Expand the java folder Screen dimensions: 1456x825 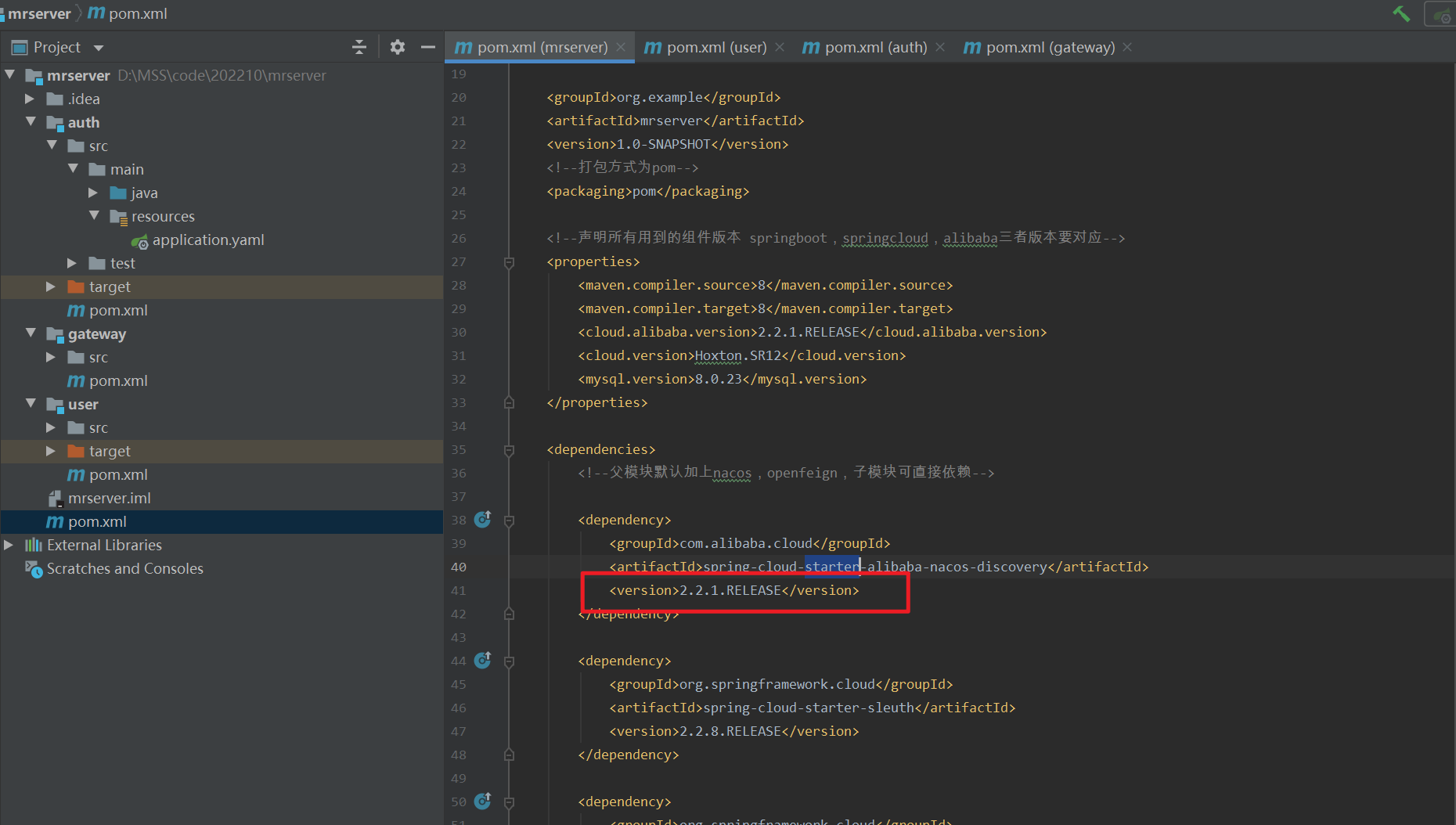(x=94, y=193)
